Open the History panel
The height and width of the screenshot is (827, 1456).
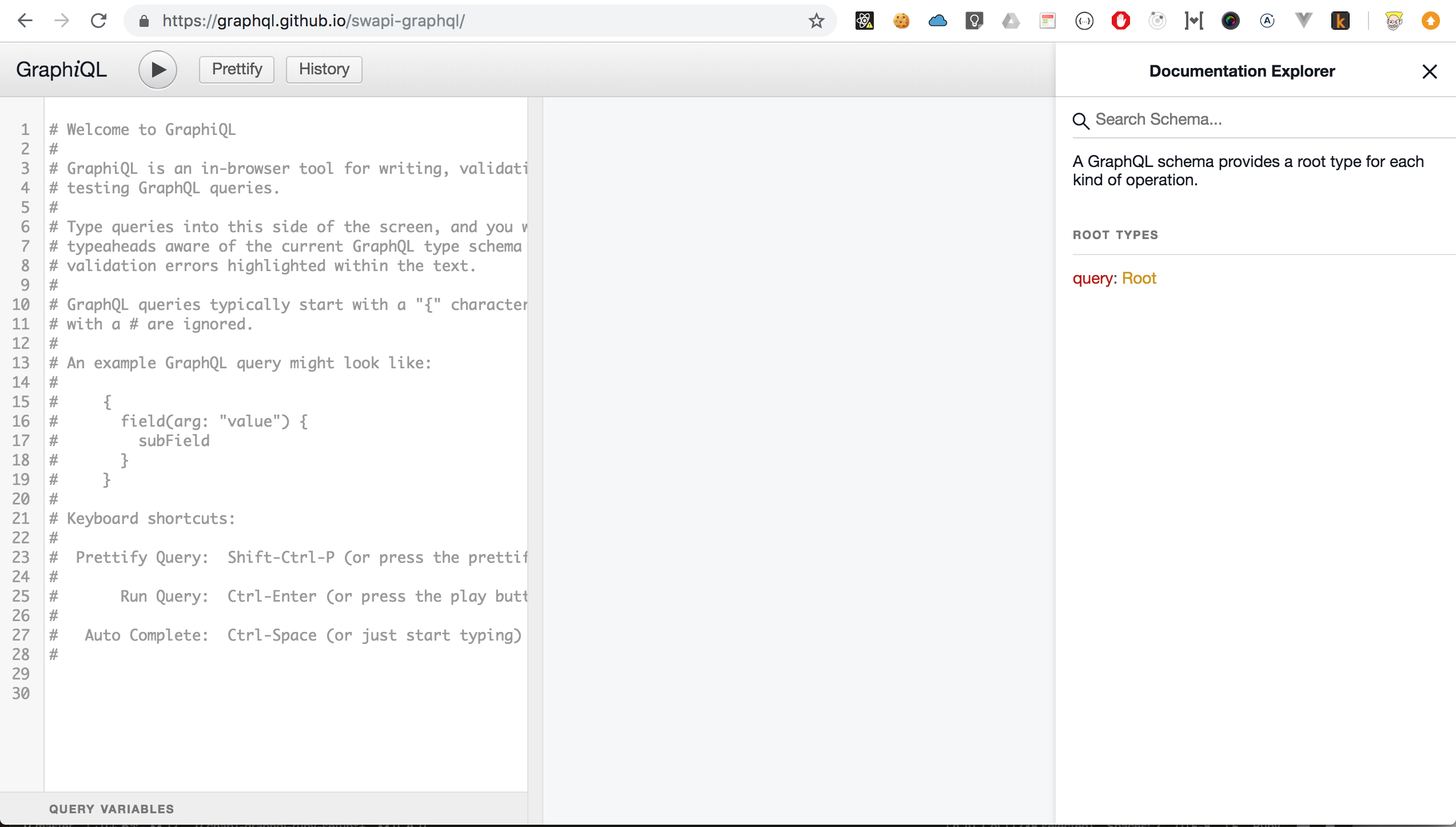[324, 69]
